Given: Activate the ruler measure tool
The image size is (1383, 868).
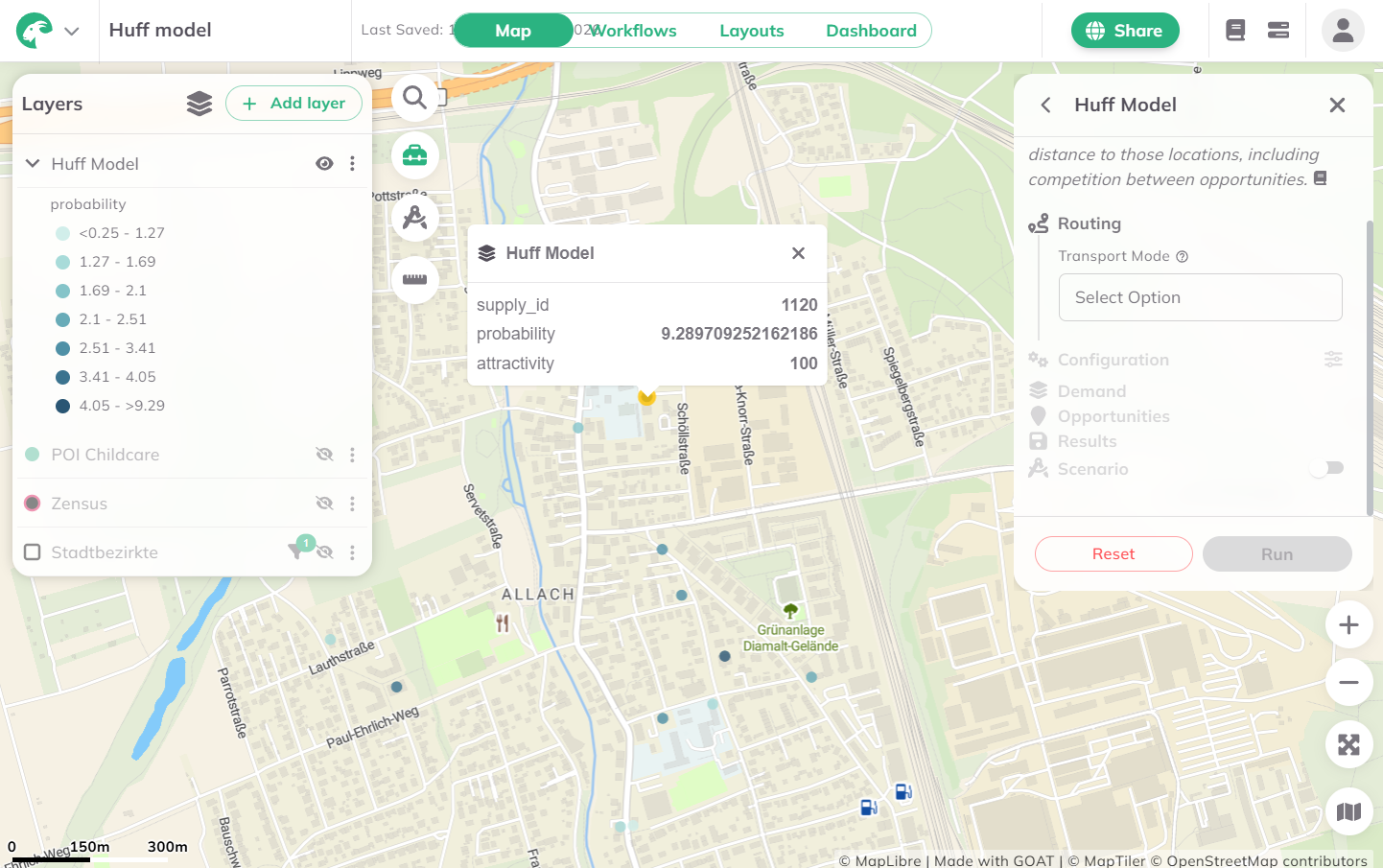Looking at the screenshot, I should click(x=414, y=279).
